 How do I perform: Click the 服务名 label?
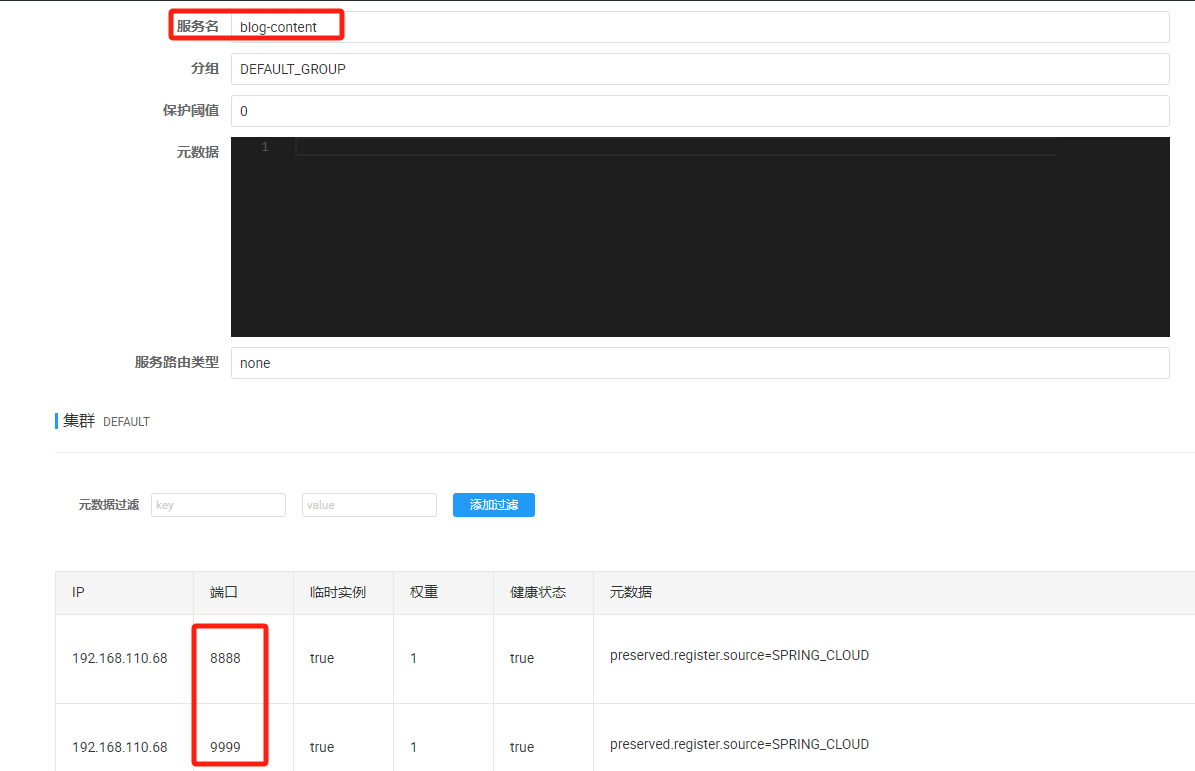[197, 26]
